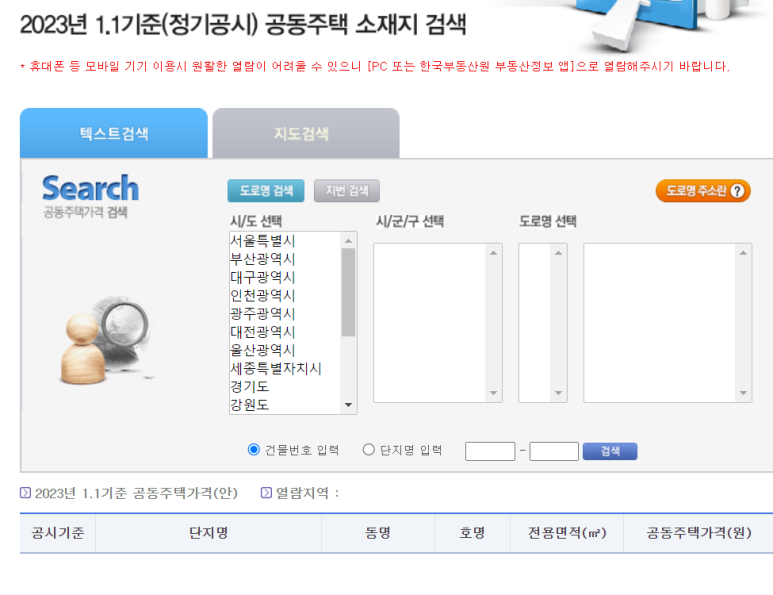
Task: Click the 시/군/구 list scroll-down arrow
Action: click(x=493, y=393)
